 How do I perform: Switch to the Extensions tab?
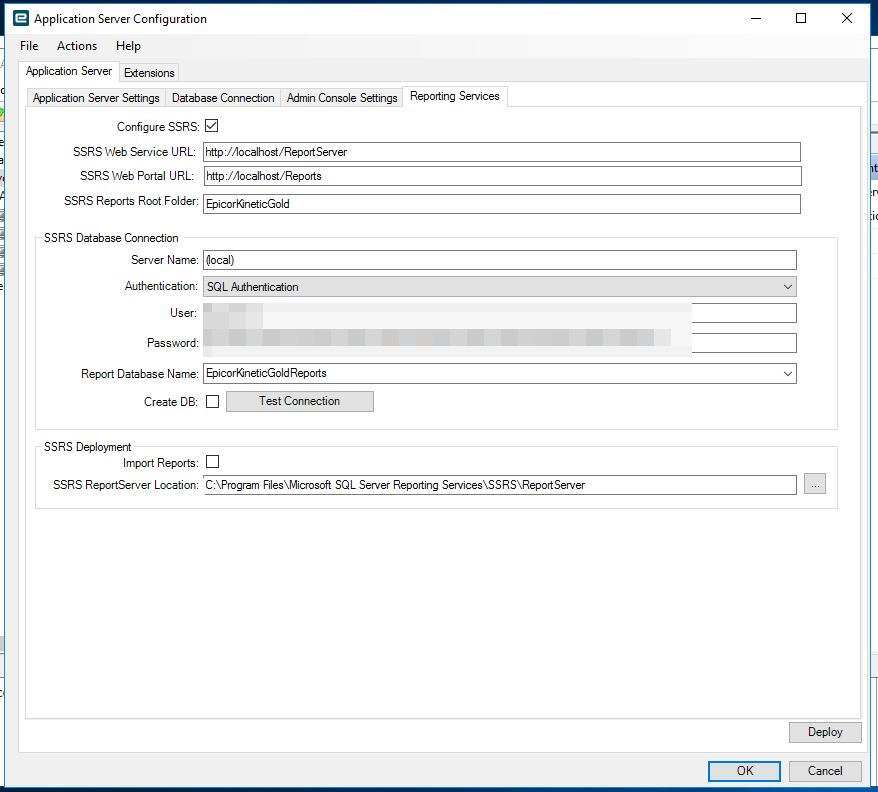click(148, 72)
